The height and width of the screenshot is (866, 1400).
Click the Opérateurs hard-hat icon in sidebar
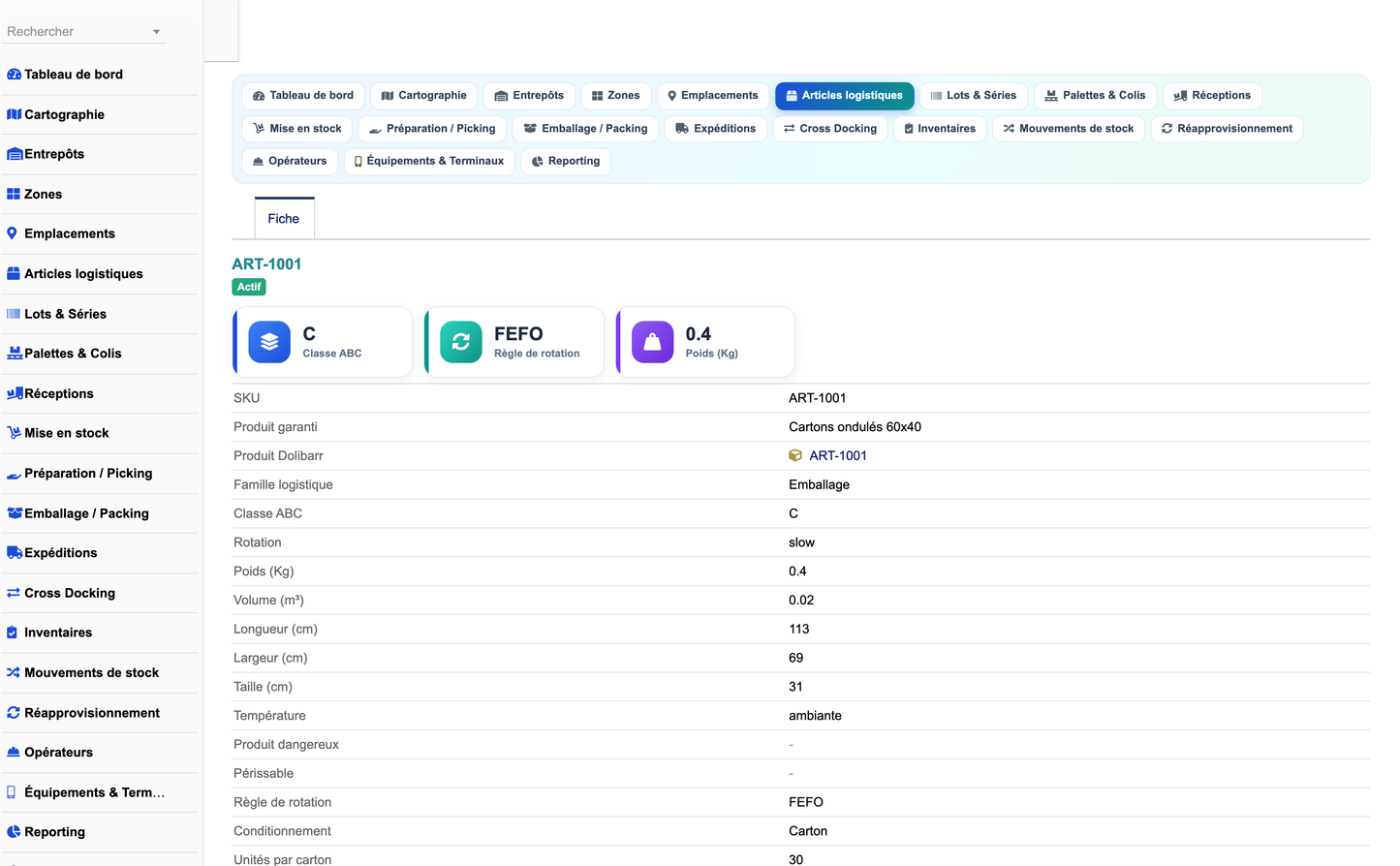coord(14,753)
